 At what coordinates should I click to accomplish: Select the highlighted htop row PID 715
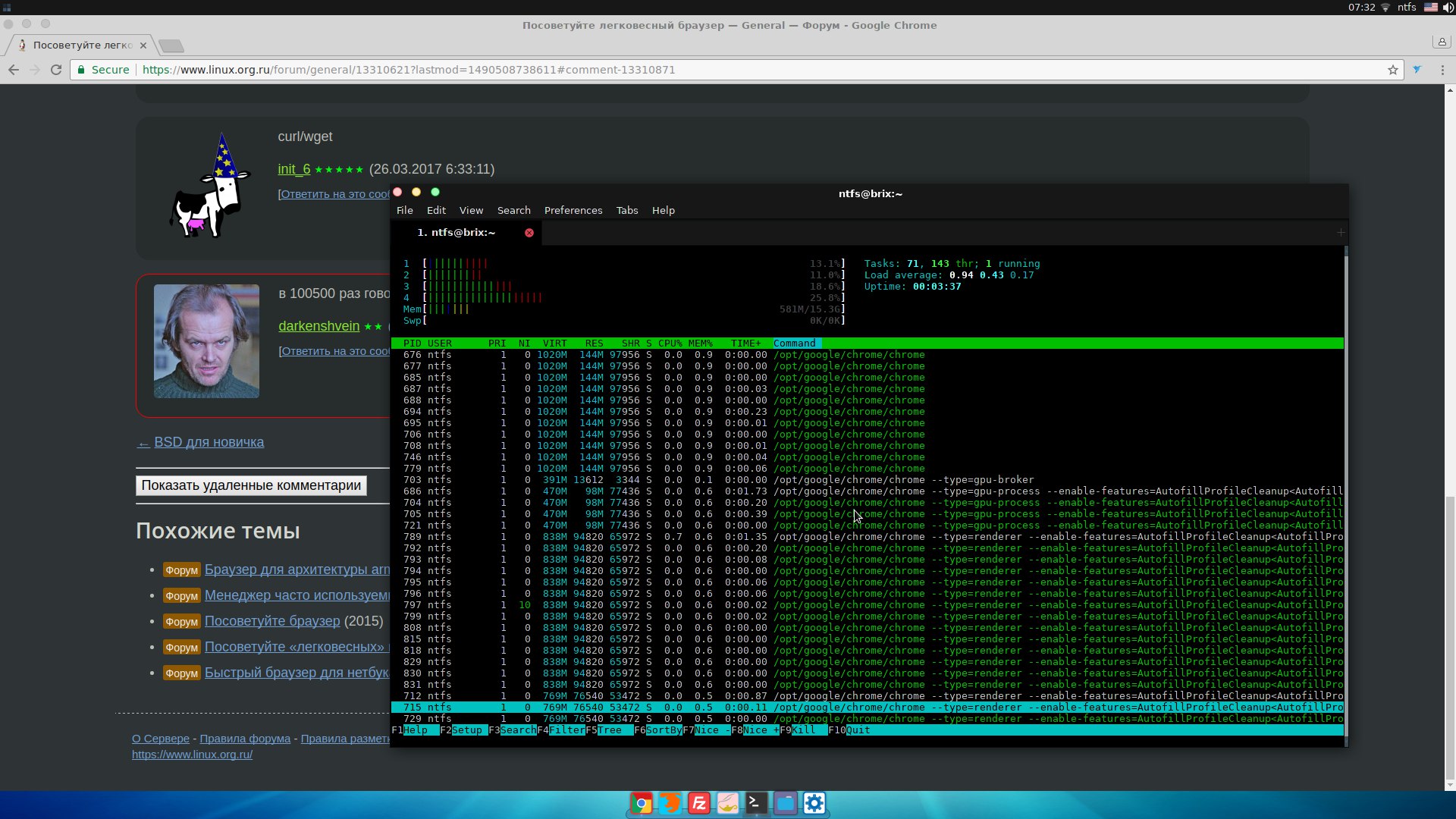(867, 708)
